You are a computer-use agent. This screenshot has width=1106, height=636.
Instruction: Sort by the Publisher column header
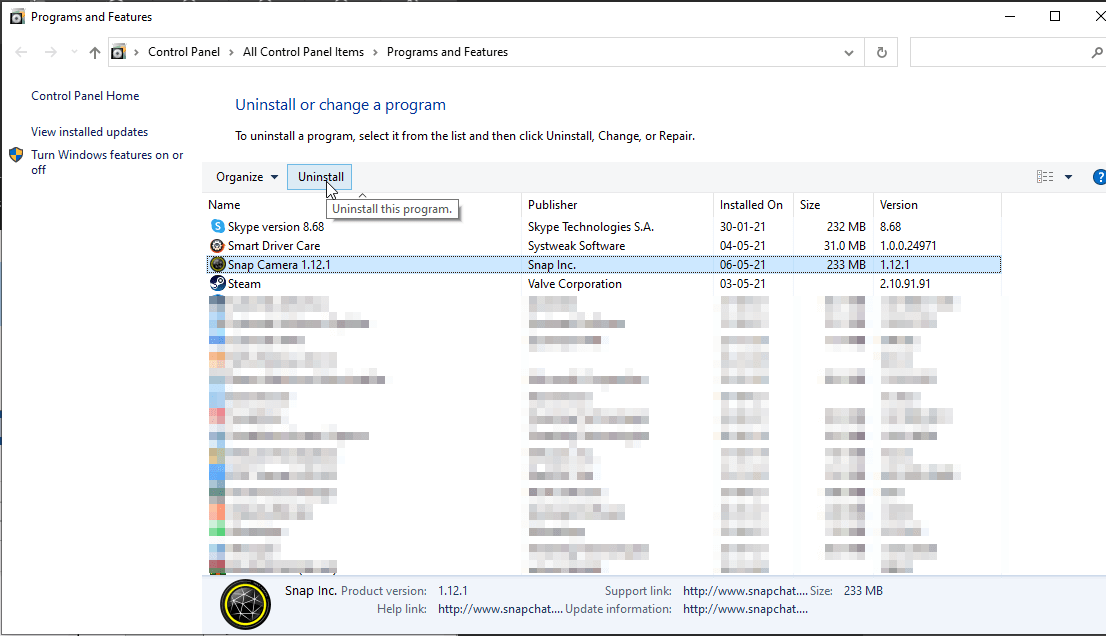coord(553,205)
